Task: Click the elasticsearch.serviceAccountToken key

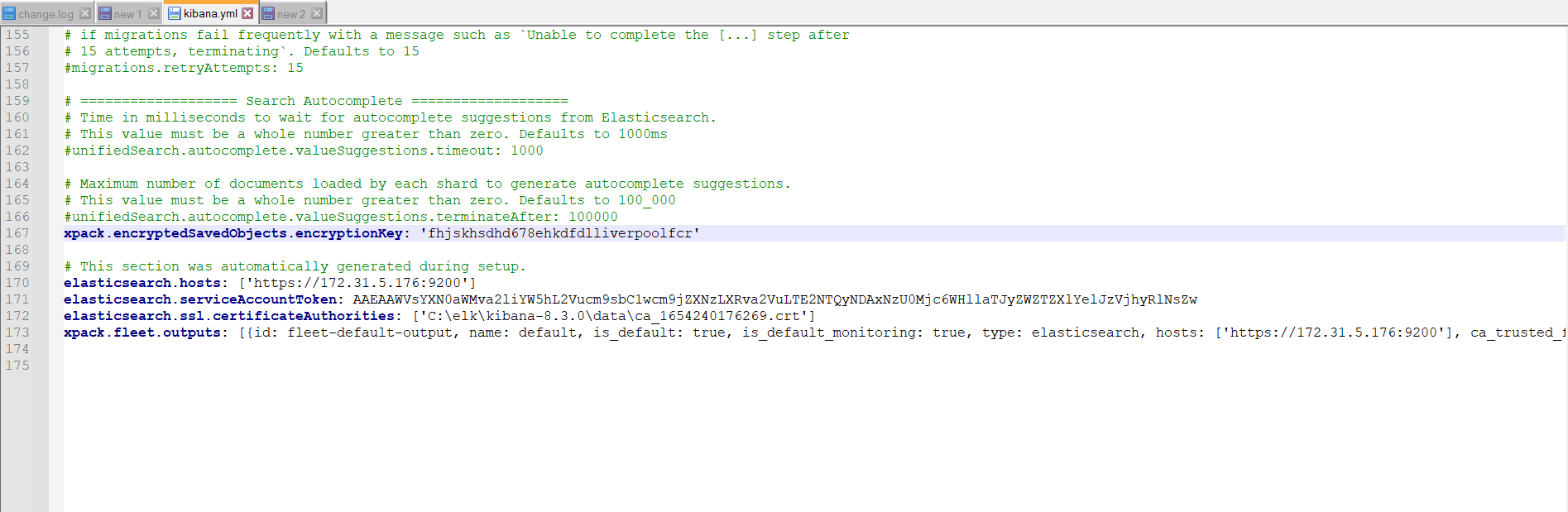Action: [x=200, y=299]
